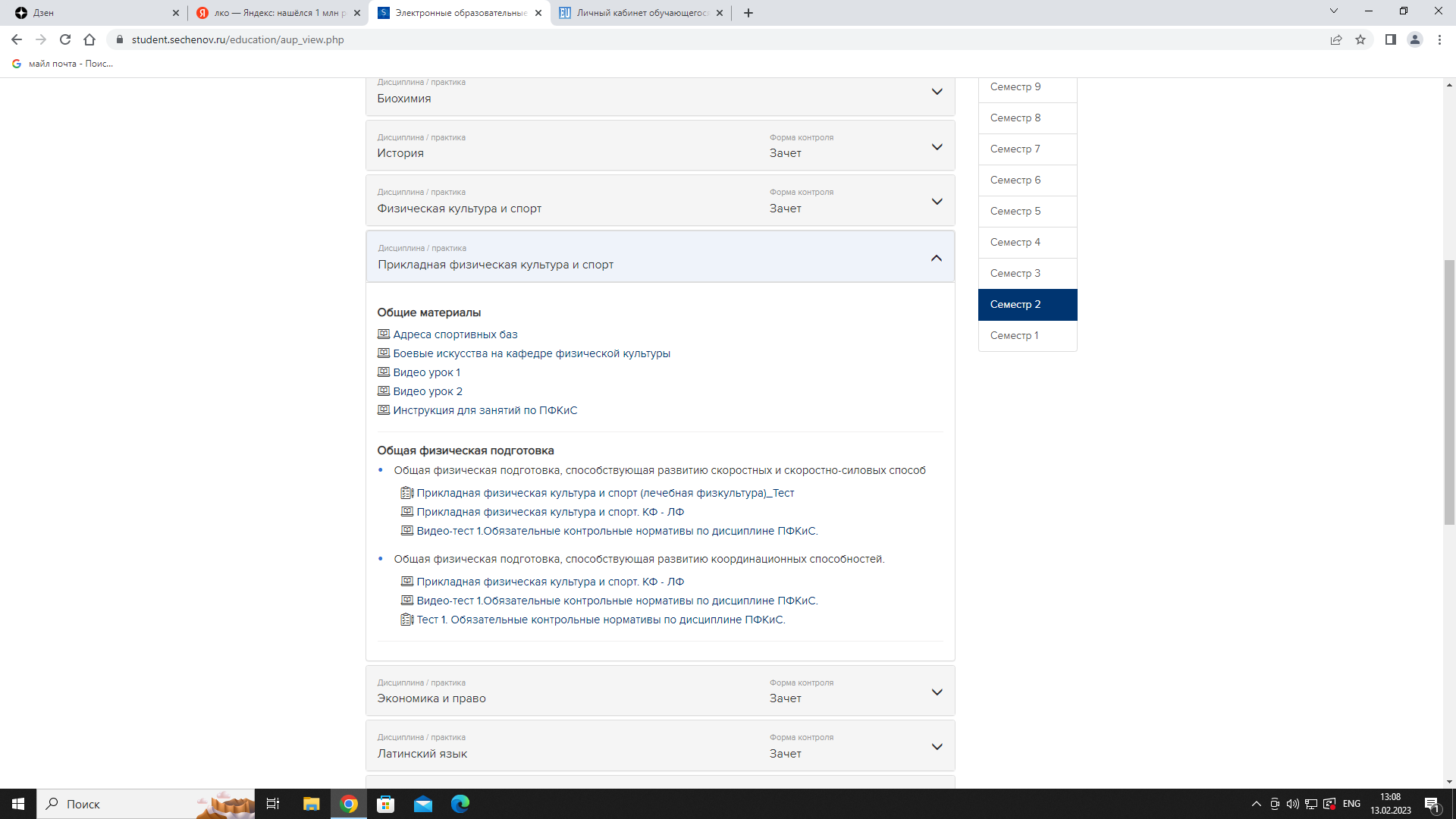Screen dimensions: 1456x819
Task: Select Семестр 1 in sidebar
Action: (x=1028, y=336)
